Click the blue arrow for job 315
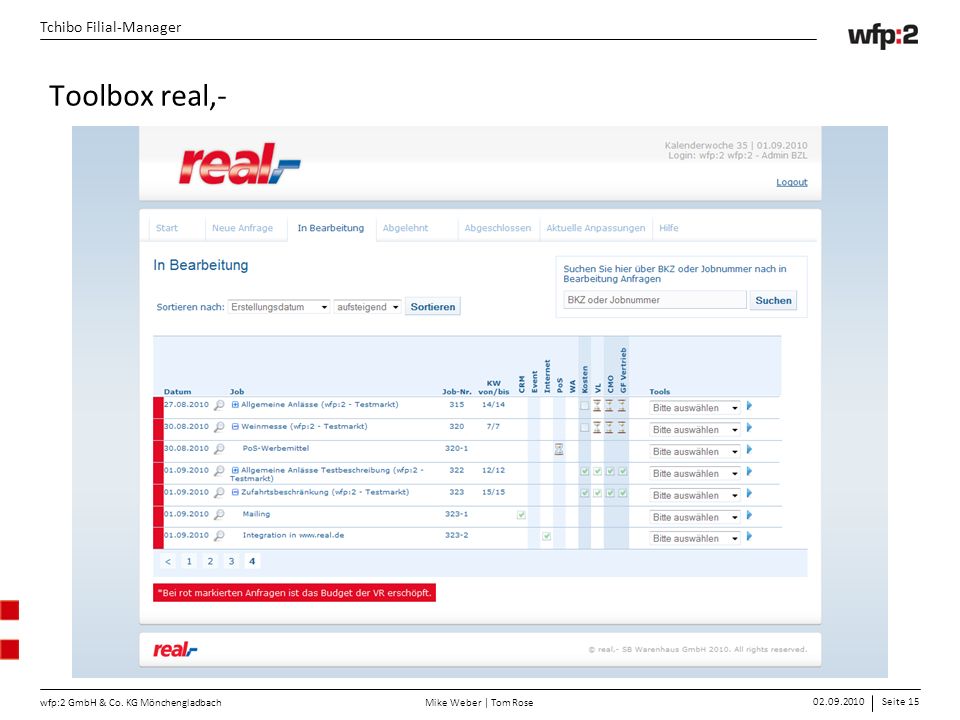Screen dimensions: 960x720 pos(749,406)
